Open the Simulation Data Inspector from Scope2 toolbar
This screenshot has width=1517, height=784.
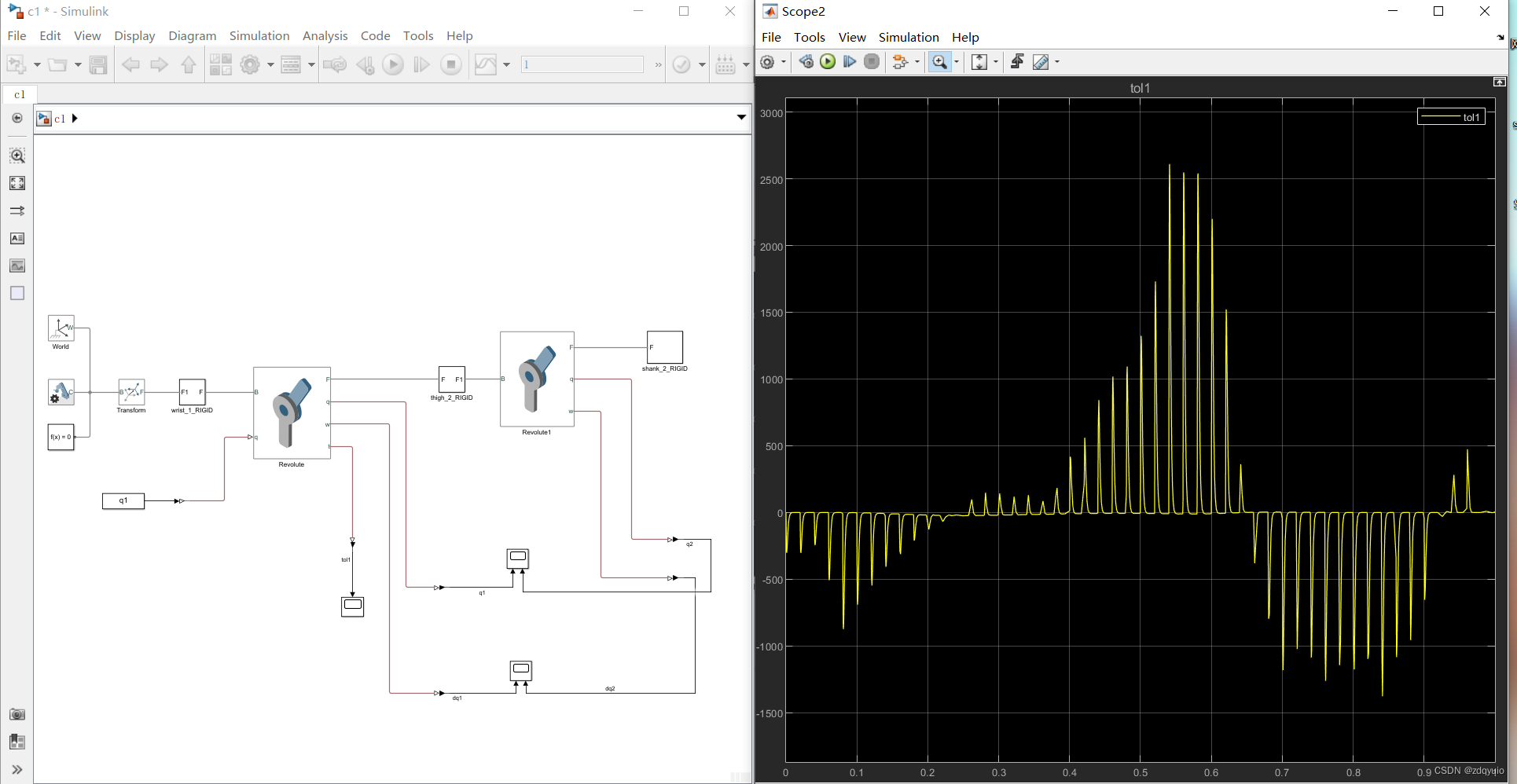pos(901,61)
